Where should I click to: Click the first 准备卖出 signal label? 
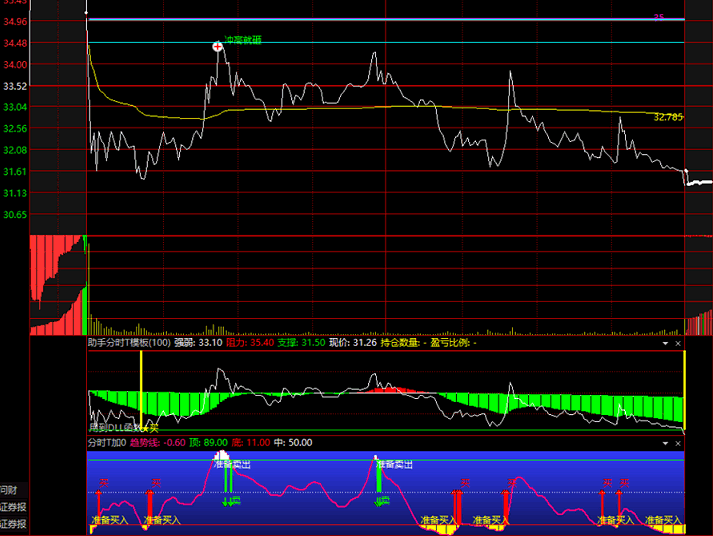point(232,464)
